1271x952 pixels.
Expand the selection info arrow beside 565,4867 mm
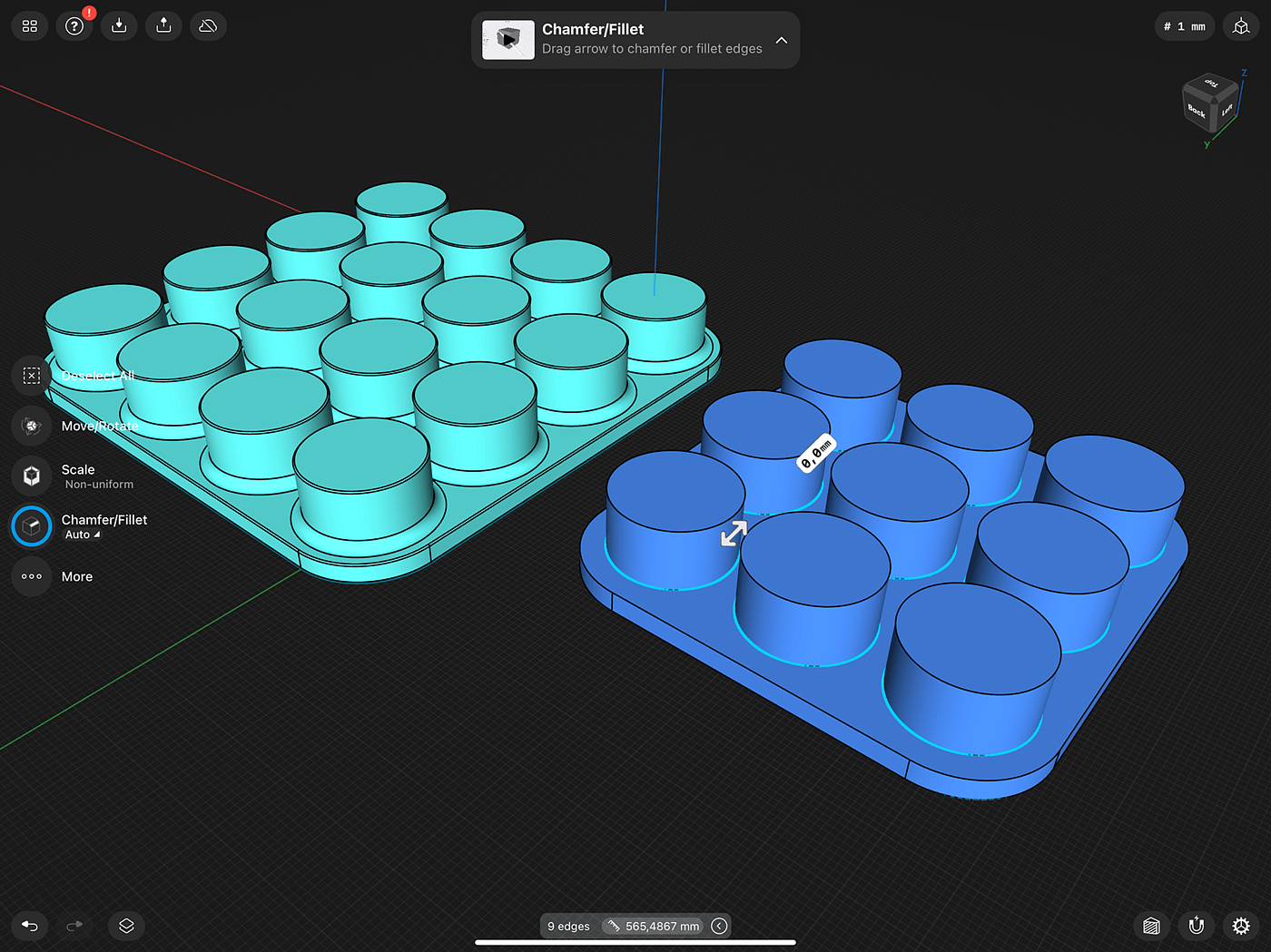tap(719, 926)
